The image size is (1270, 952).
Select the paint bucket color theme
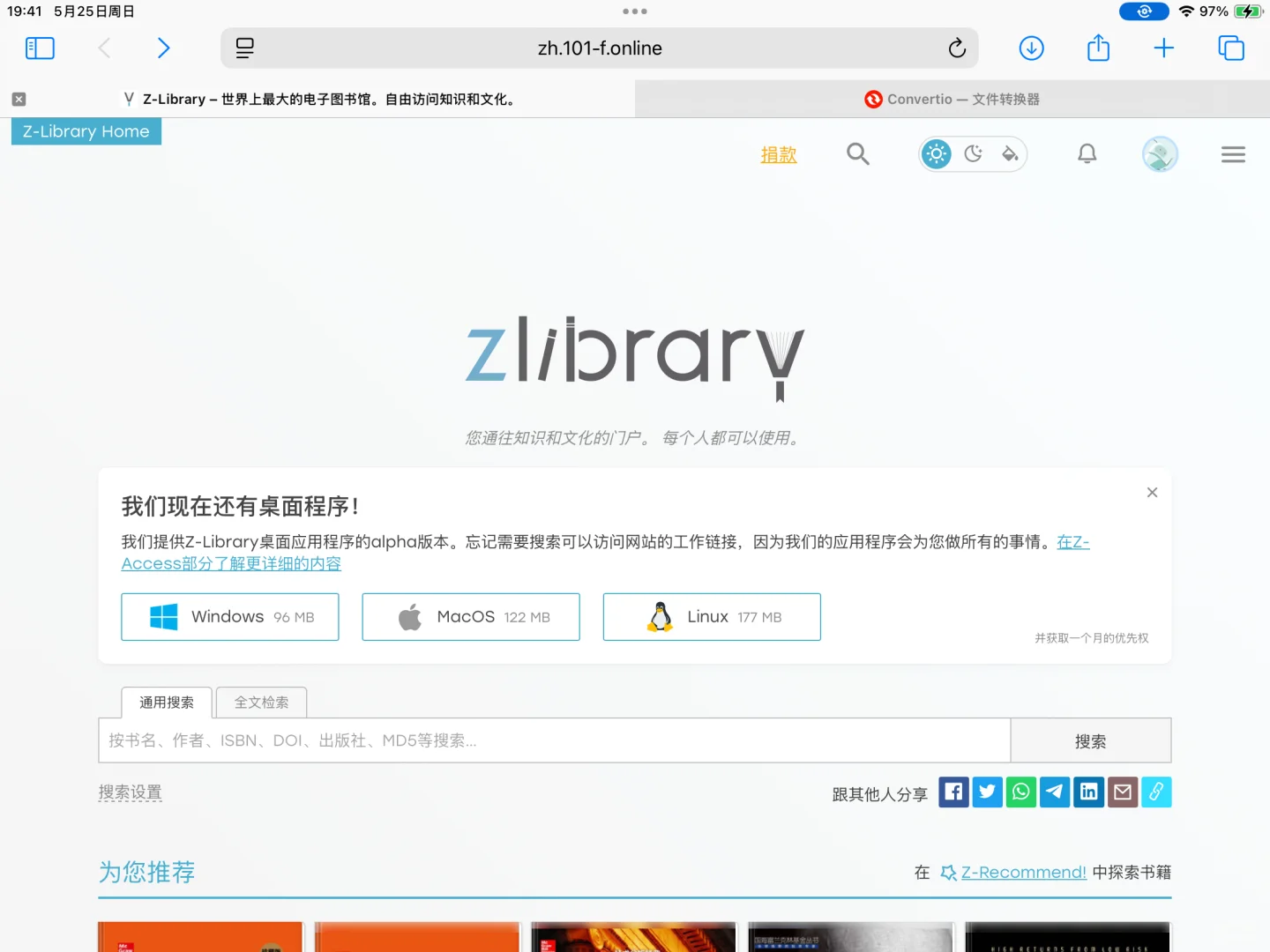tap(1010, 154)
